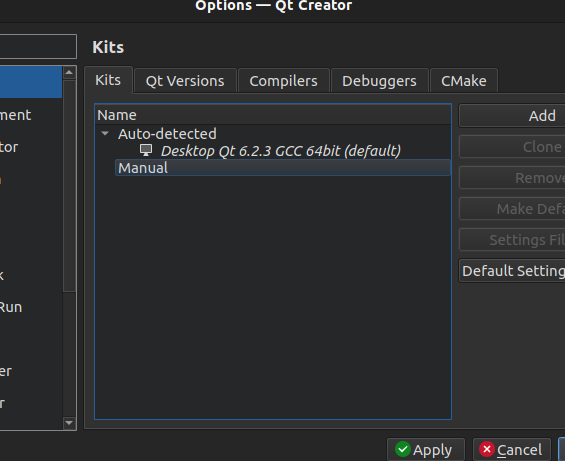Image resolution: width=565 pixels, height=461 pixels.
Task: Collapse the Auto-detected tree group
Action: click(105, 134)
